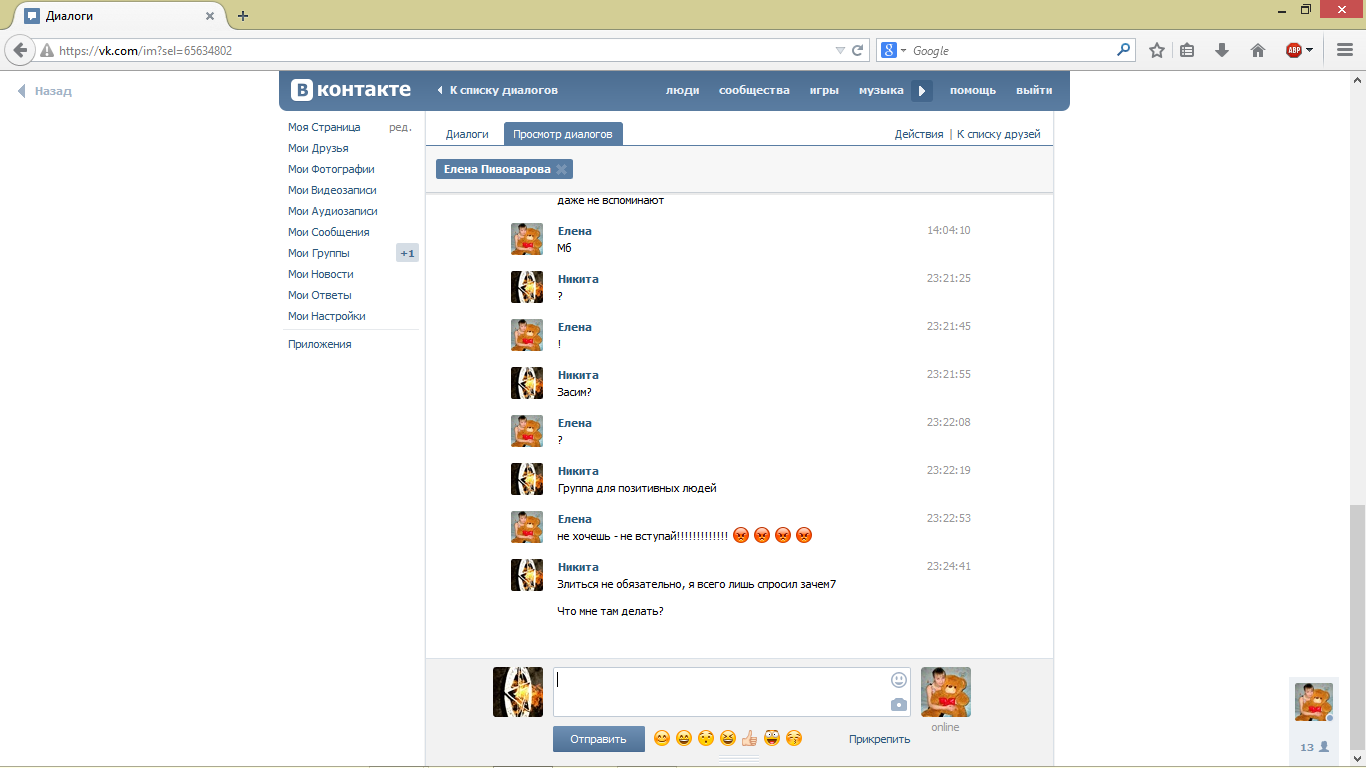Log out with the выйти link
The image size is (1366, 768).
[1034, 90]
